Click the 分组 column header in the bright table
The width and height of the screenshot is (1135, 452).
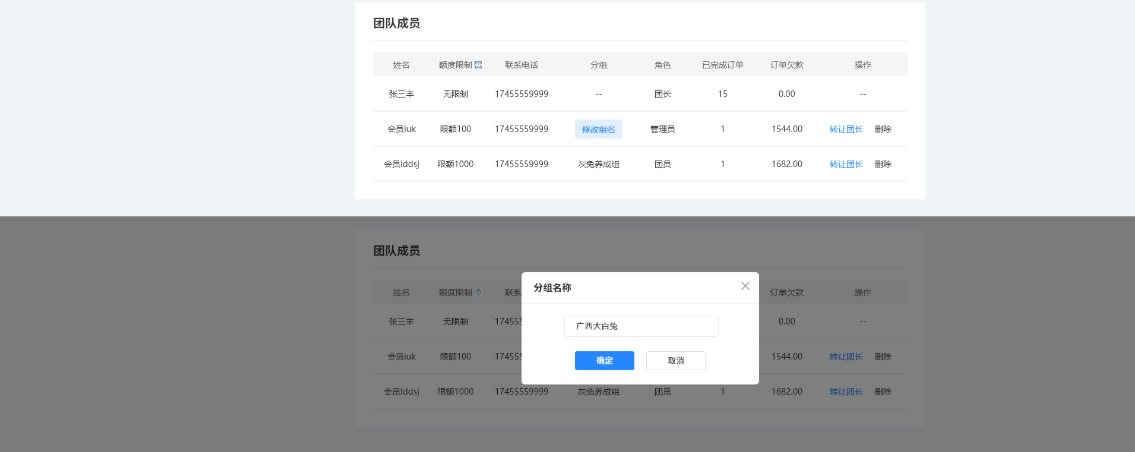tap(598, 65)
